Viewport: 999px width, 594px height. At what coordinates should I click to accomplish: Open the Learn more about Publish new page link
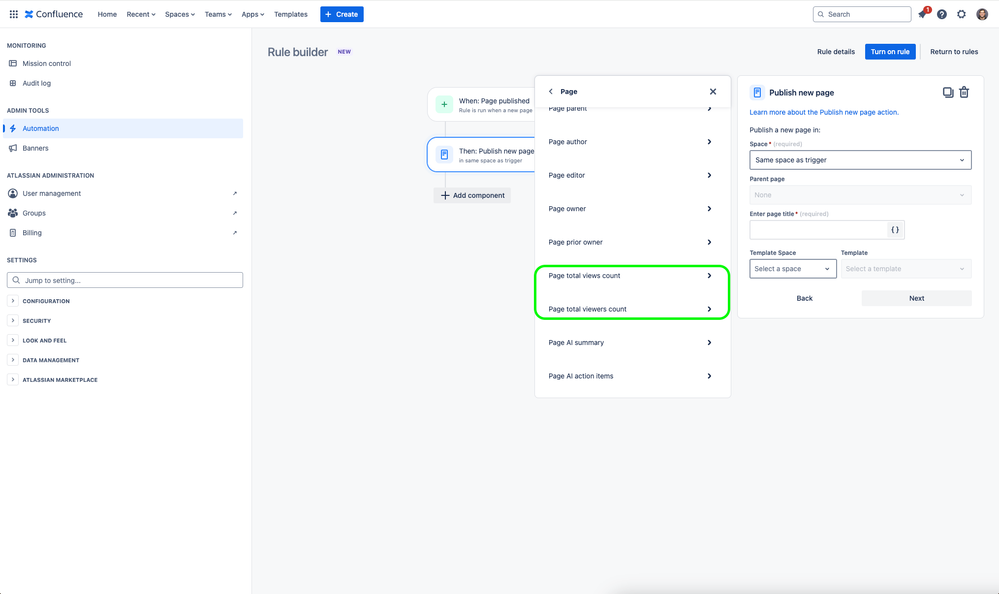pos(824,112)
